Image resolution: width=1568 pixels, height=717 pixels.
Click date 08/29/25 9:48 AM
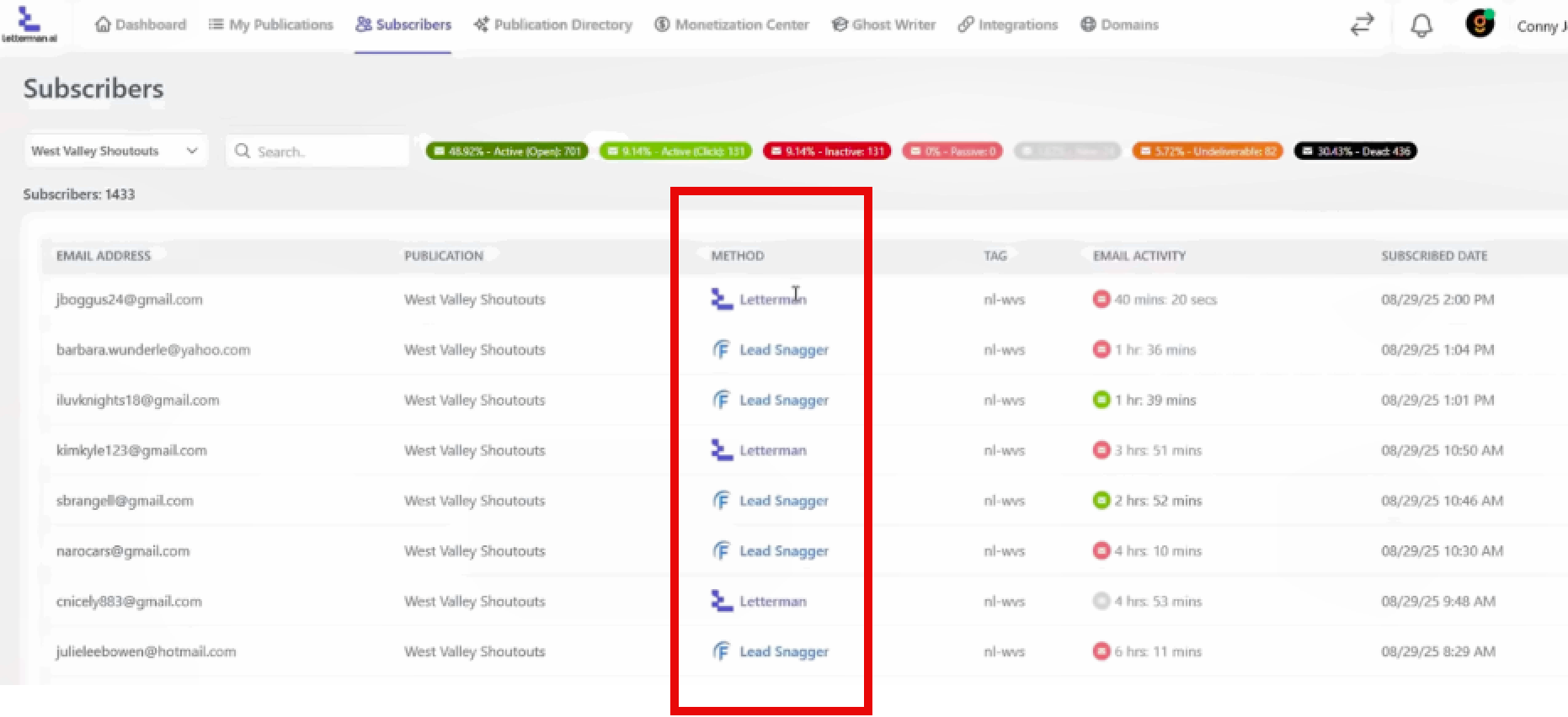(x=1438, y=602)
